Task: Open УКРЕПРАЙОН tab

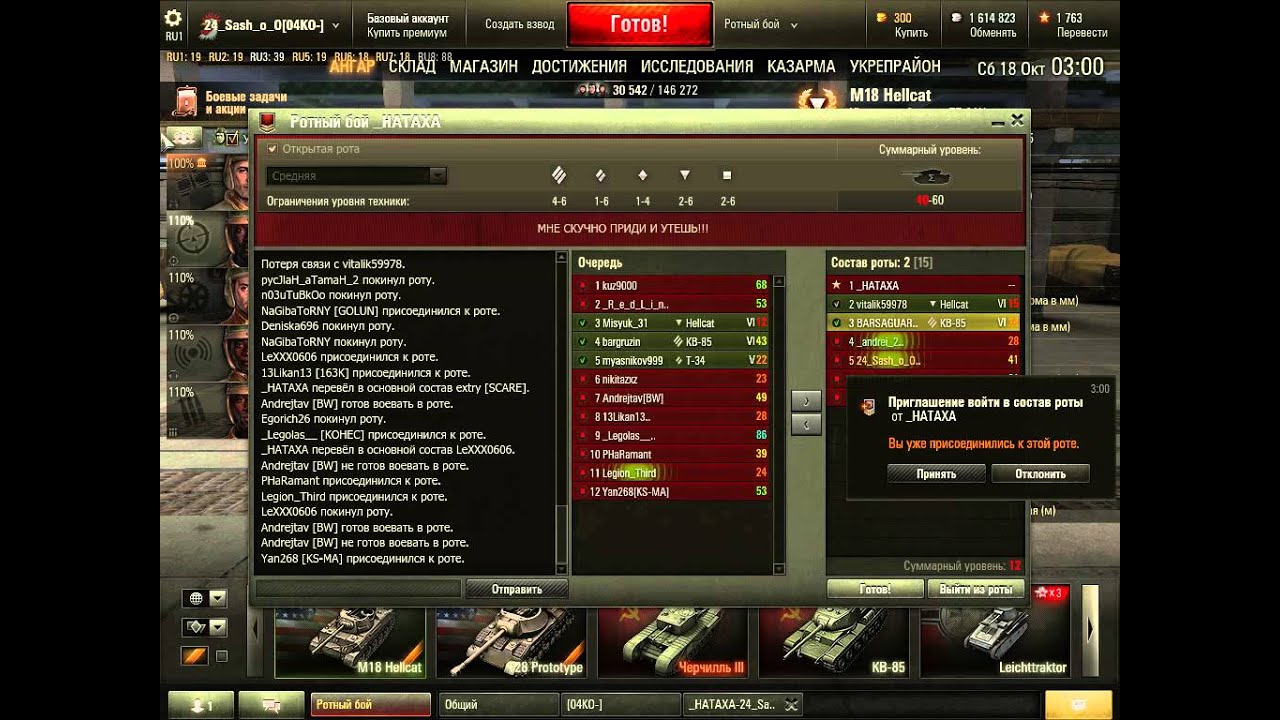Action: click(x=895, y=66)
